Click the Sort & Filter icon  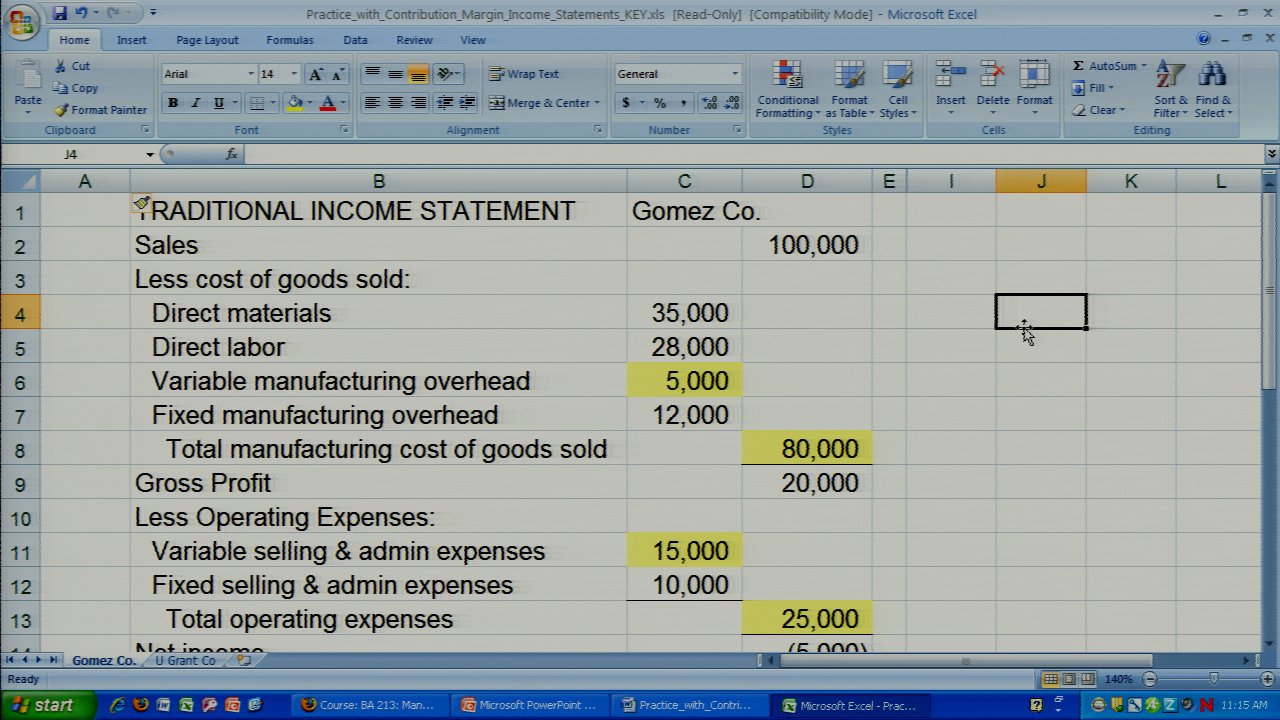[1170, 92]
